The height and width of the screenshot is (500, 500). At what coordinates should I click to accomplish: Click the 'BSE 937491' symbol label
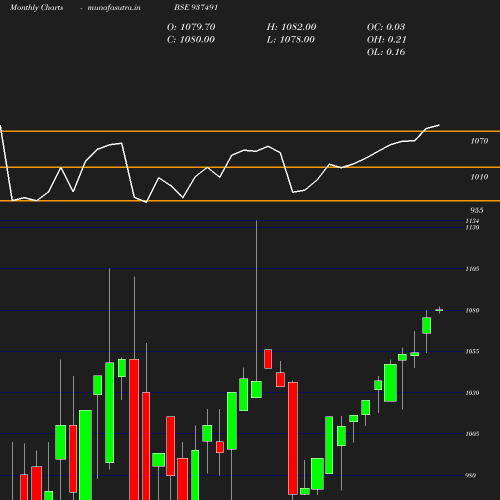coord(196,7)
